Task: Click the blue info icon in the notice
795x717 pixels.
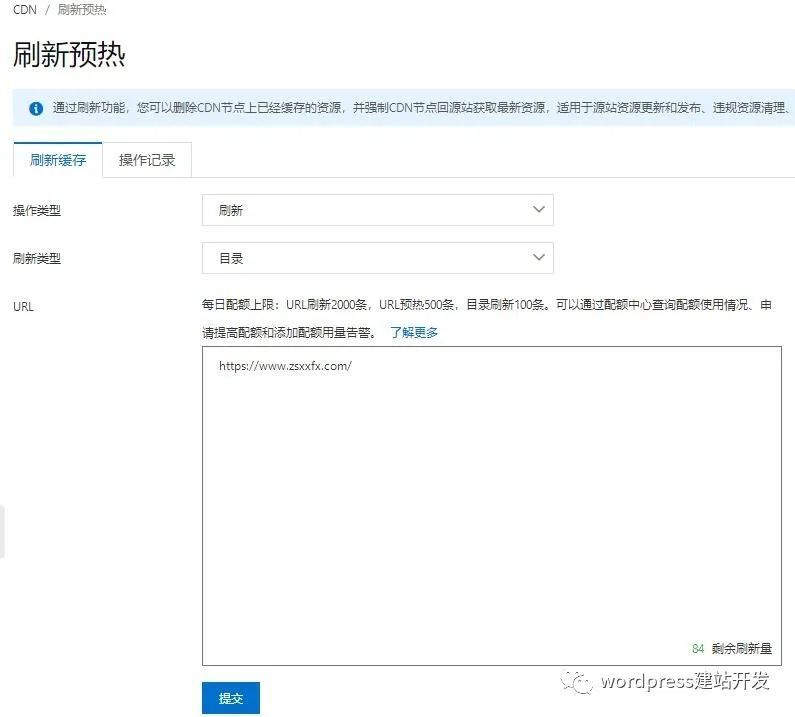Action: coord(35,108)
